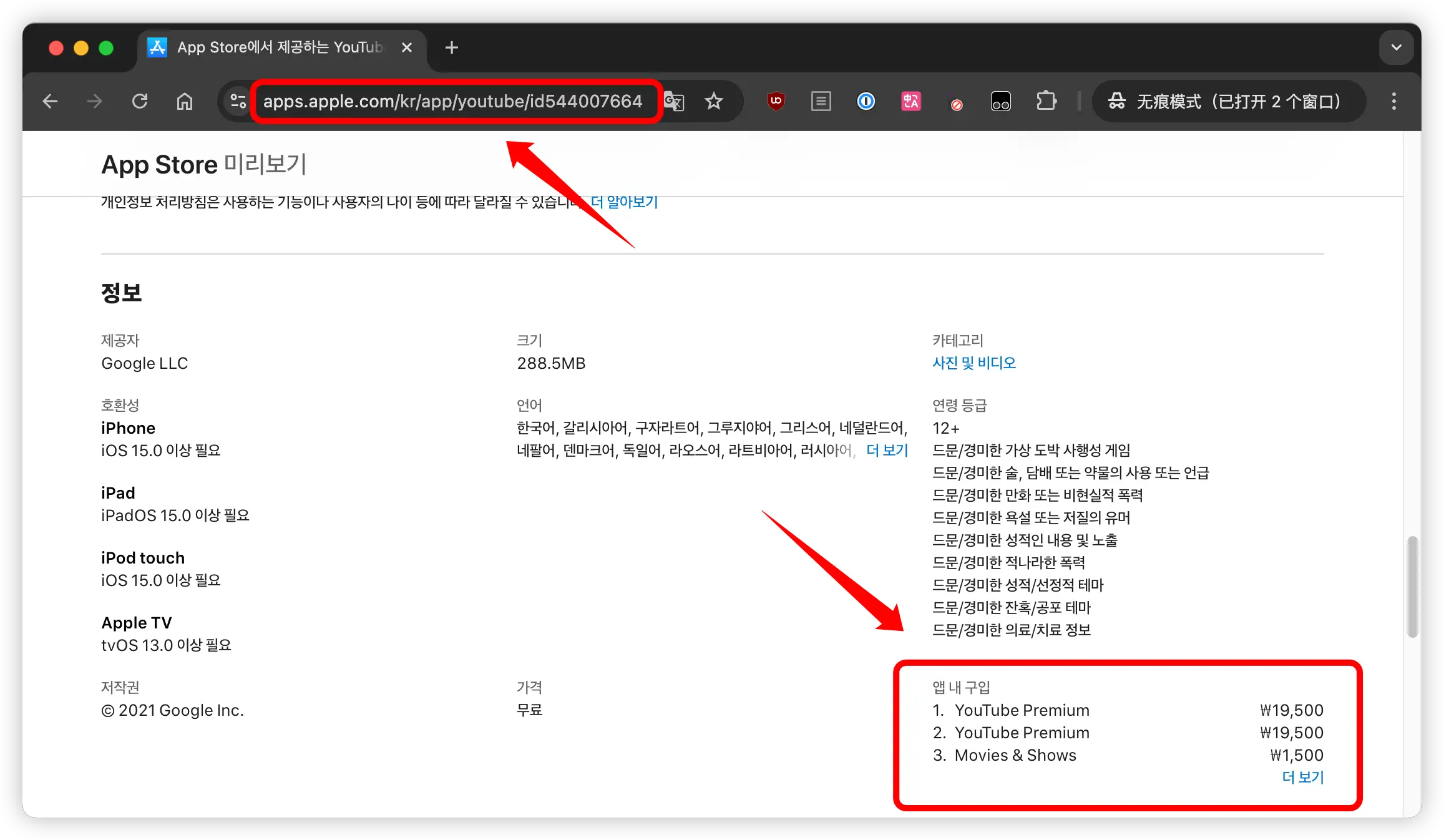Expand the tab search dropdown
The image size is (1444, 840).
point(1396,47)
